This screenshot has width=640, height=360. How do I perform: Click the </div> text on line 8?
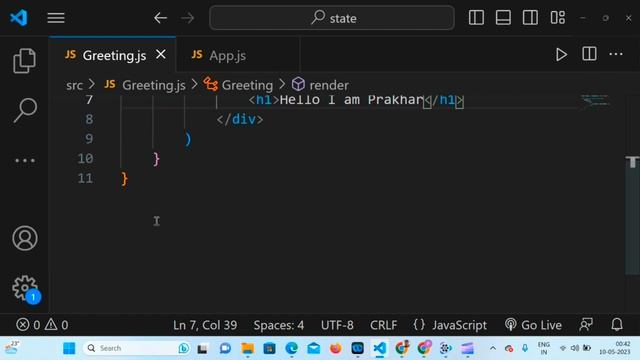(x=240, y=120)
